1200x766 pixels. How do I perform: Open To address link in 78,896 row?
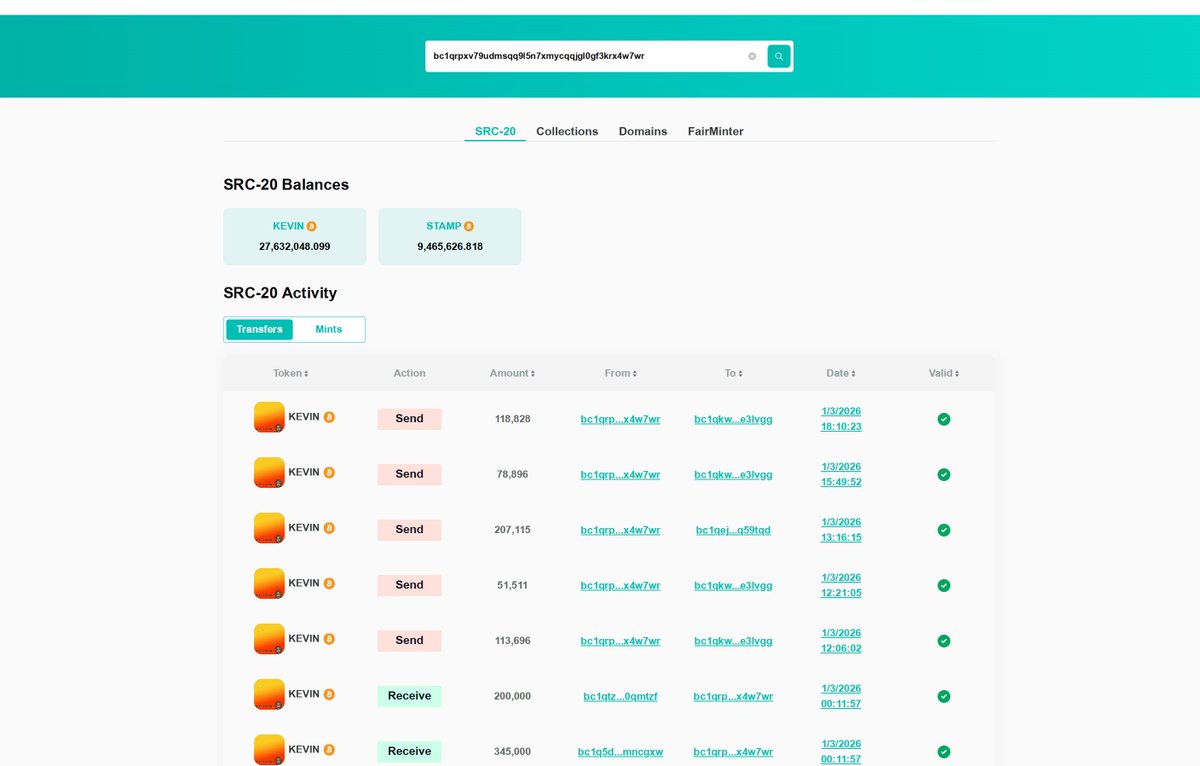click(733, 475)
